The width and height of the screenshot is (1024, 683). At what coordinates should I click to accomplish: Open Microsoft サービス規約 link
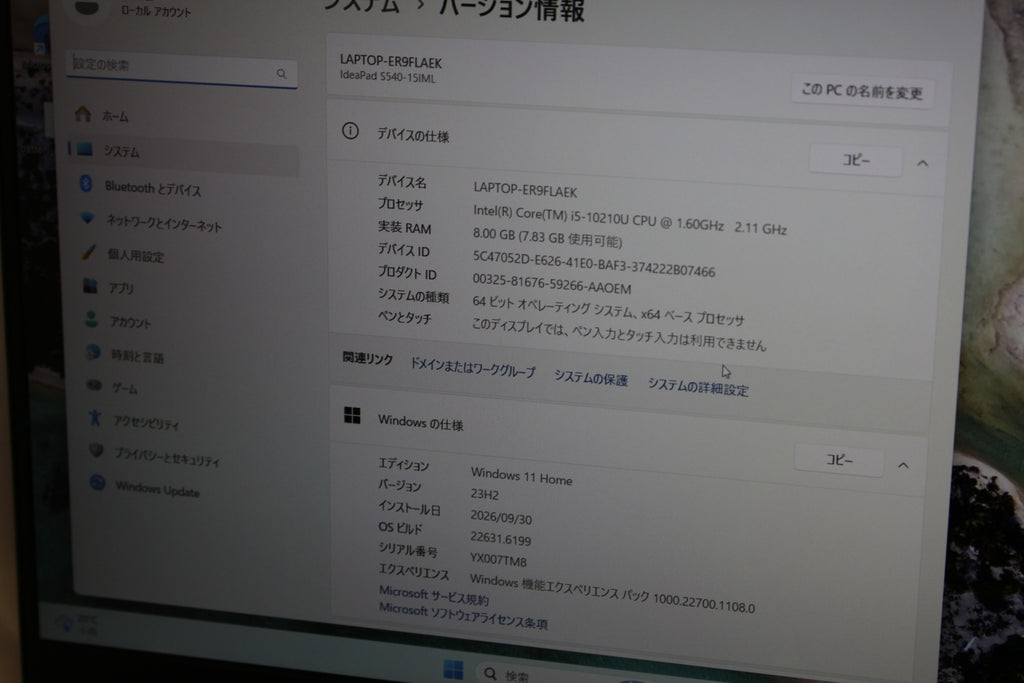click(x=434, y=596)
